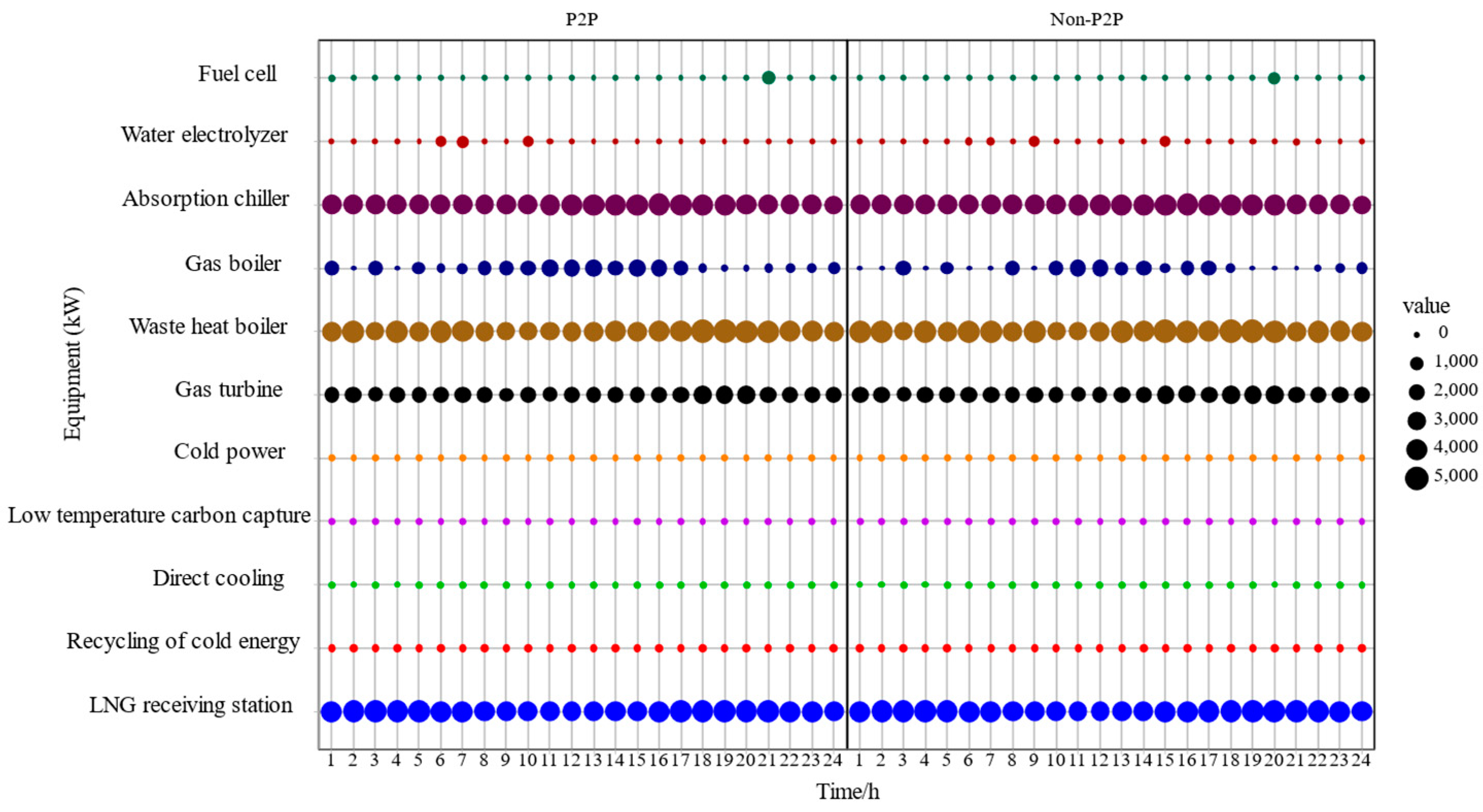The image size is (1483, 812).
Task: Click the LNG receiving station bubble at hour 24 in Non-P2P
Action: tap(1361, 711)
